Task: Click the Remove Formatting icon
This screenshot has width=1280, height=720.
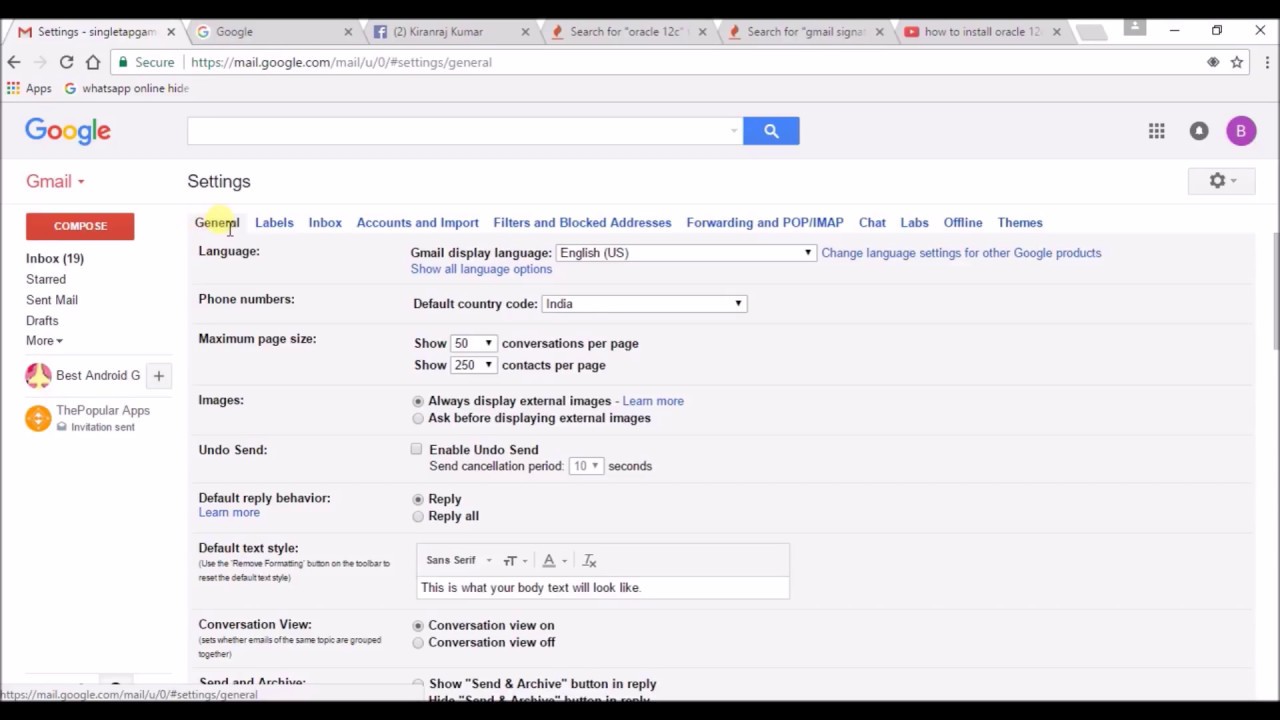Action: pos(589,561)
